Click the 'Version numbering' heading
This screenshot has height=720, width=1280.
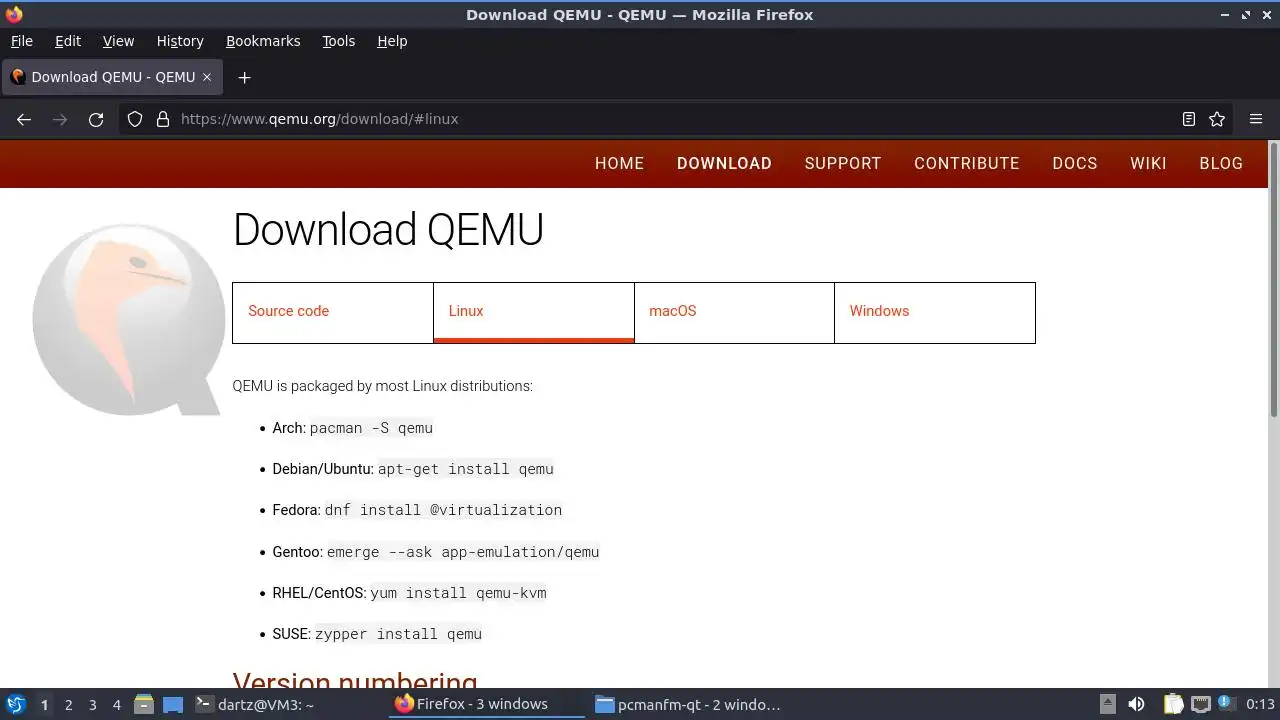[x=355, y=680]
